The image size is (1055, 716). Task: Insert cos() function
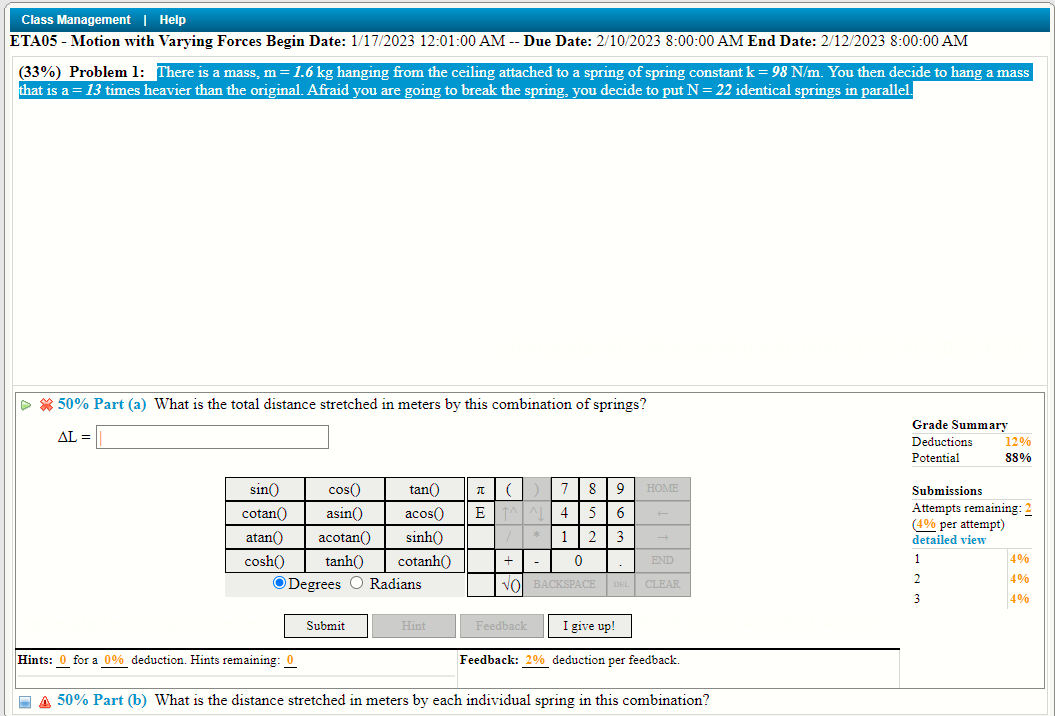pyautogui.click(x=344, y=489)
